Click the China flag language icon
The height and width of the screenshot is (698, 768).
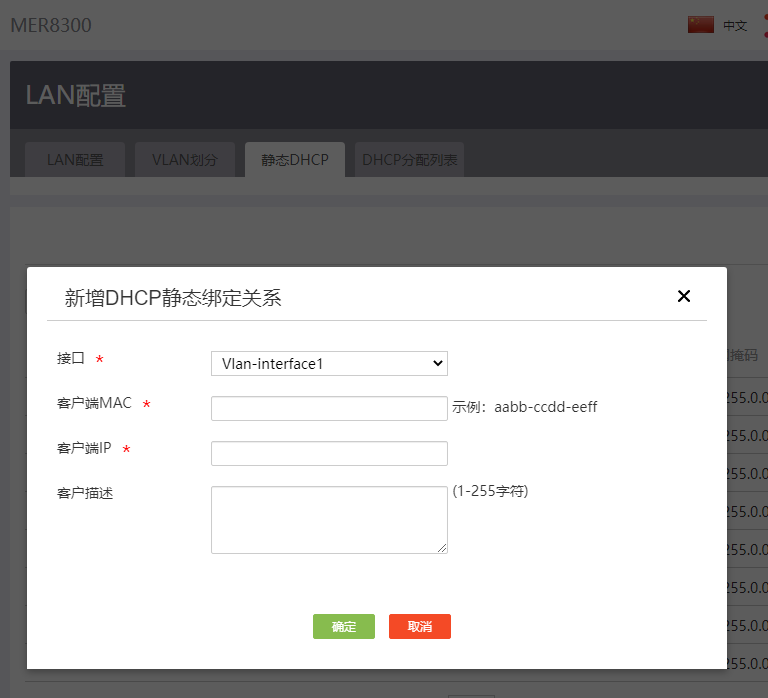pos(700,25)
